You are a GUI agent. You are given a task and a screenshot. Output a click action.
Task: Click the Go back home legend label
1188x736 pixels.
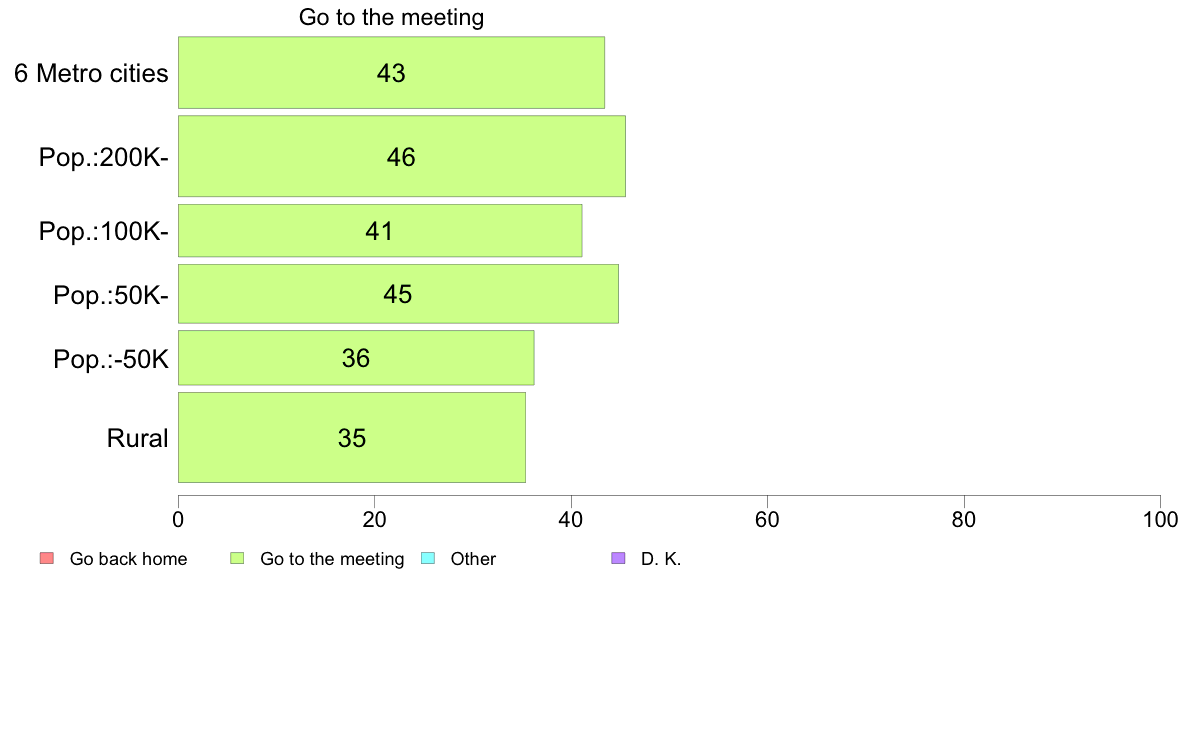[x=128, y=559]
